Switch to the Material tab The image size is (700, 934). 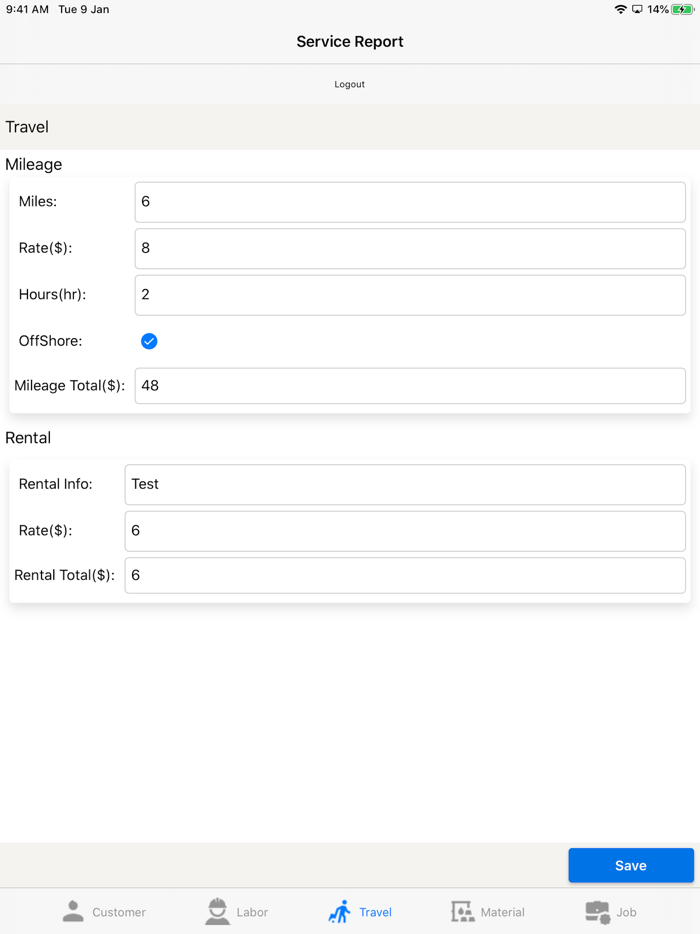coord(488,911)
